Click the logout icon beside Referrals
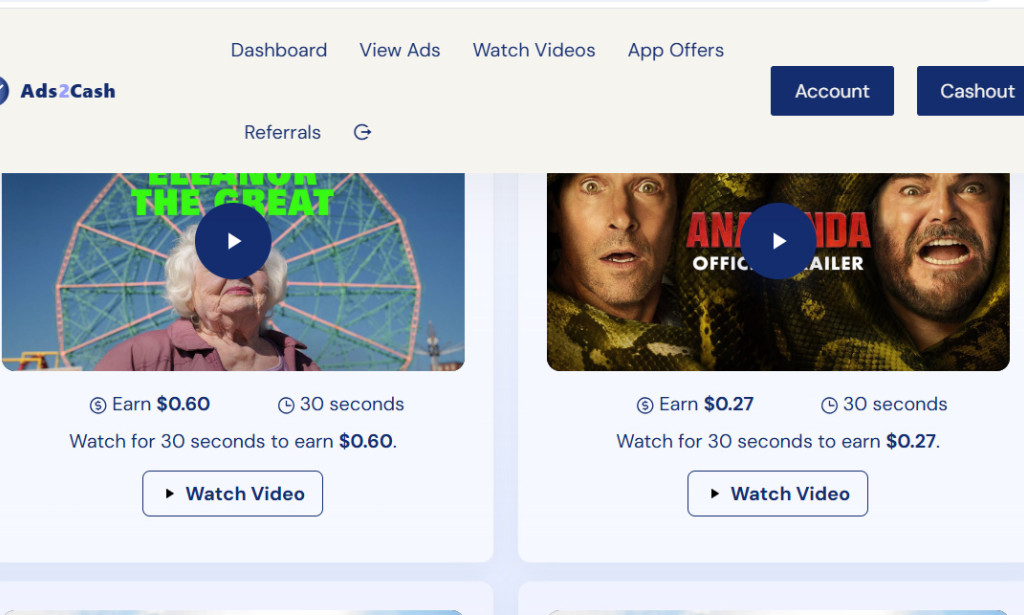This screenshot has height=615, width=1024. tap(362, 131)
